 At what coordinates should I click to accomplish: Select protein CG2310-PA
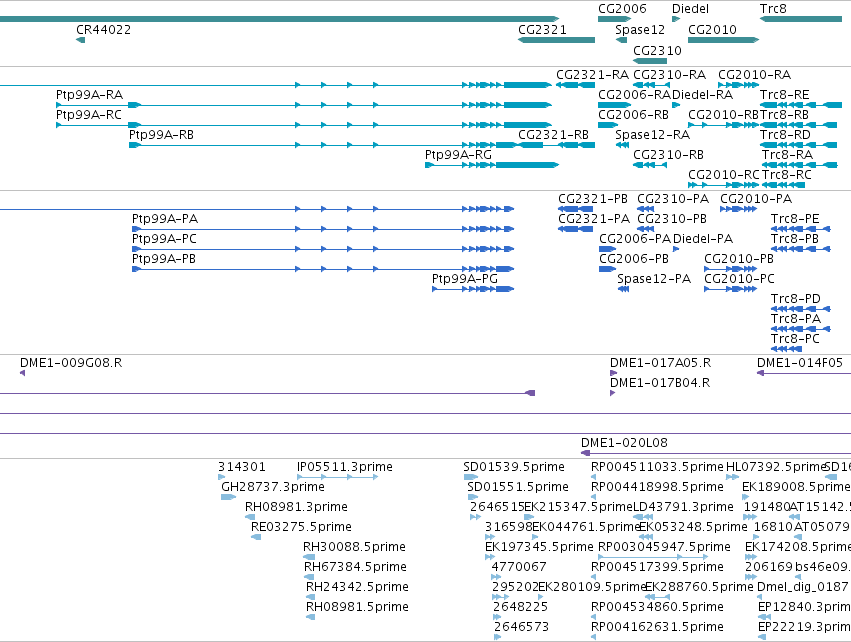673,199
